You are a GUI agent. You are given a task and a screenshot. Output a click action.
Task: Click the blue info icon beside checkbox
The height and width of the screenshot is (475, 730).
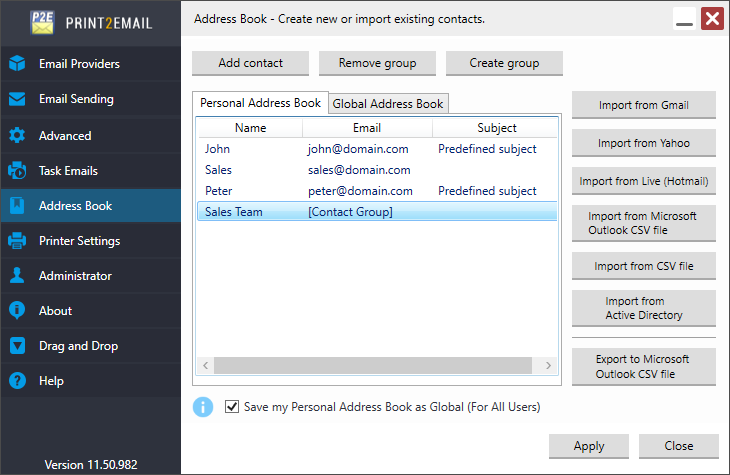click(x=203, y=407)
